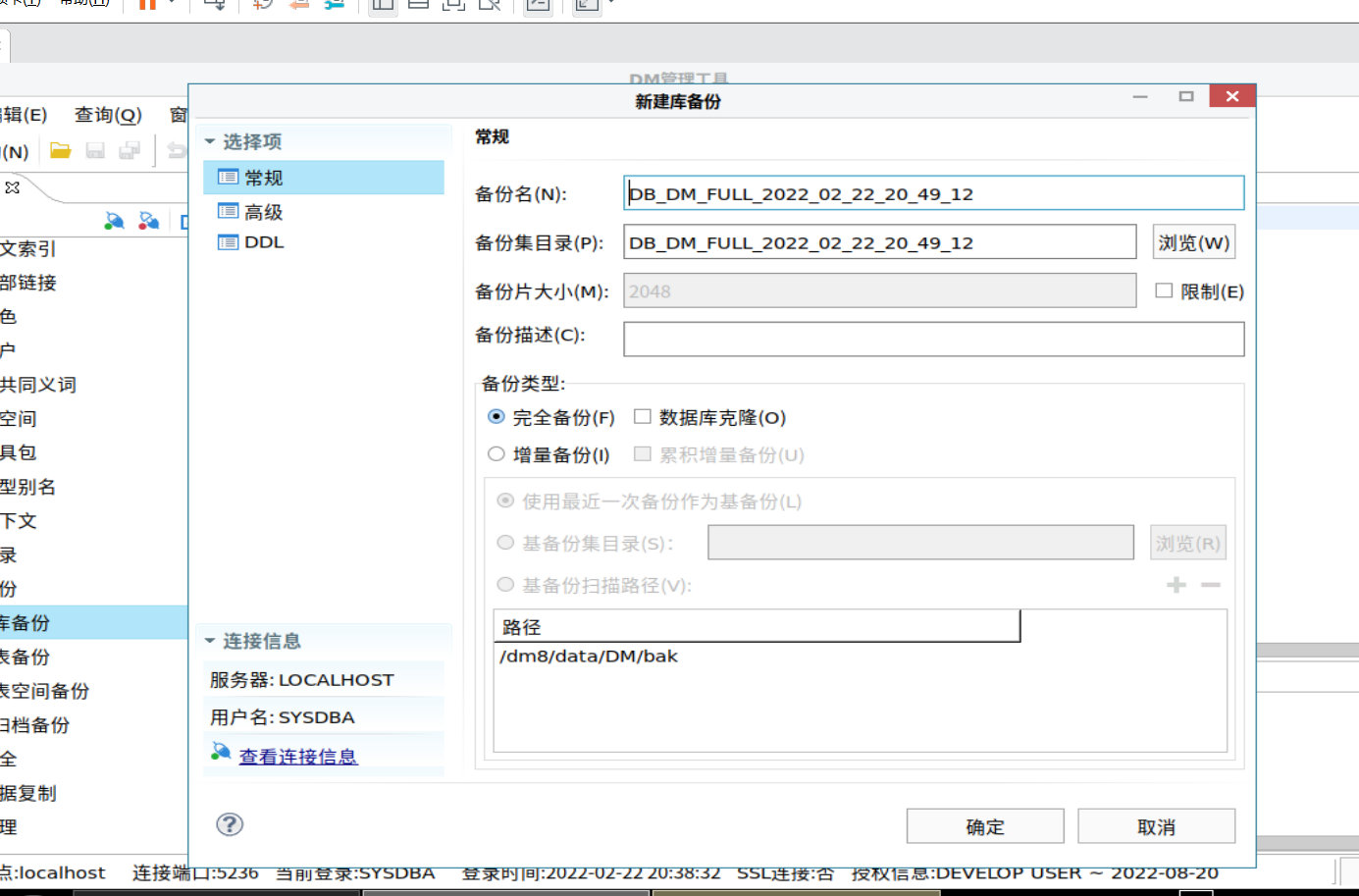This screenshot has height=896, width=1359.
Task: Click the 服务器: LOCALHOST entry
Action: [x=302, y=679]
